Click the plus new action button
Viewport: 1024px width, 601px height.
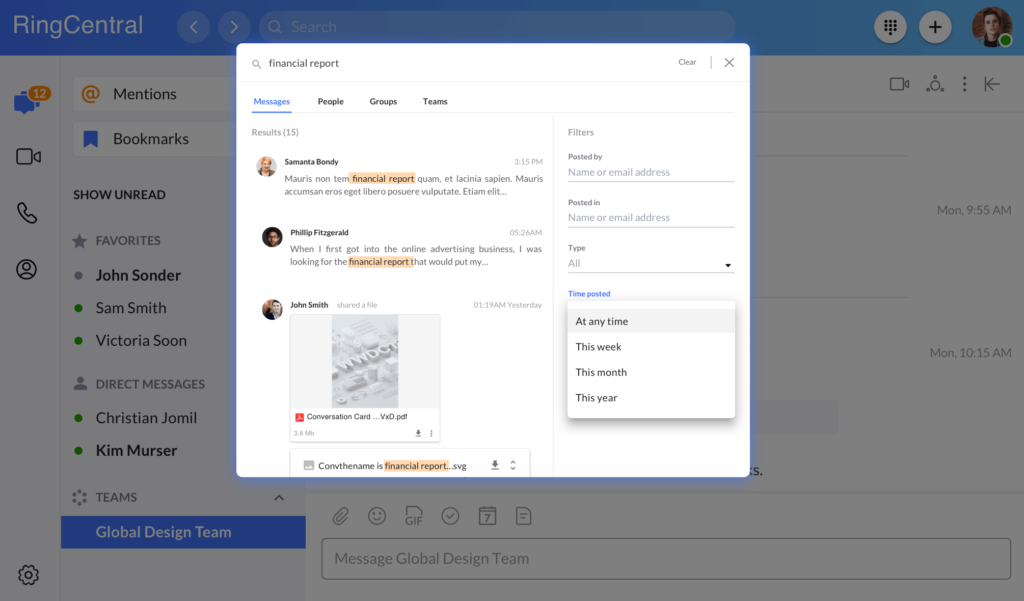[935, 27]
